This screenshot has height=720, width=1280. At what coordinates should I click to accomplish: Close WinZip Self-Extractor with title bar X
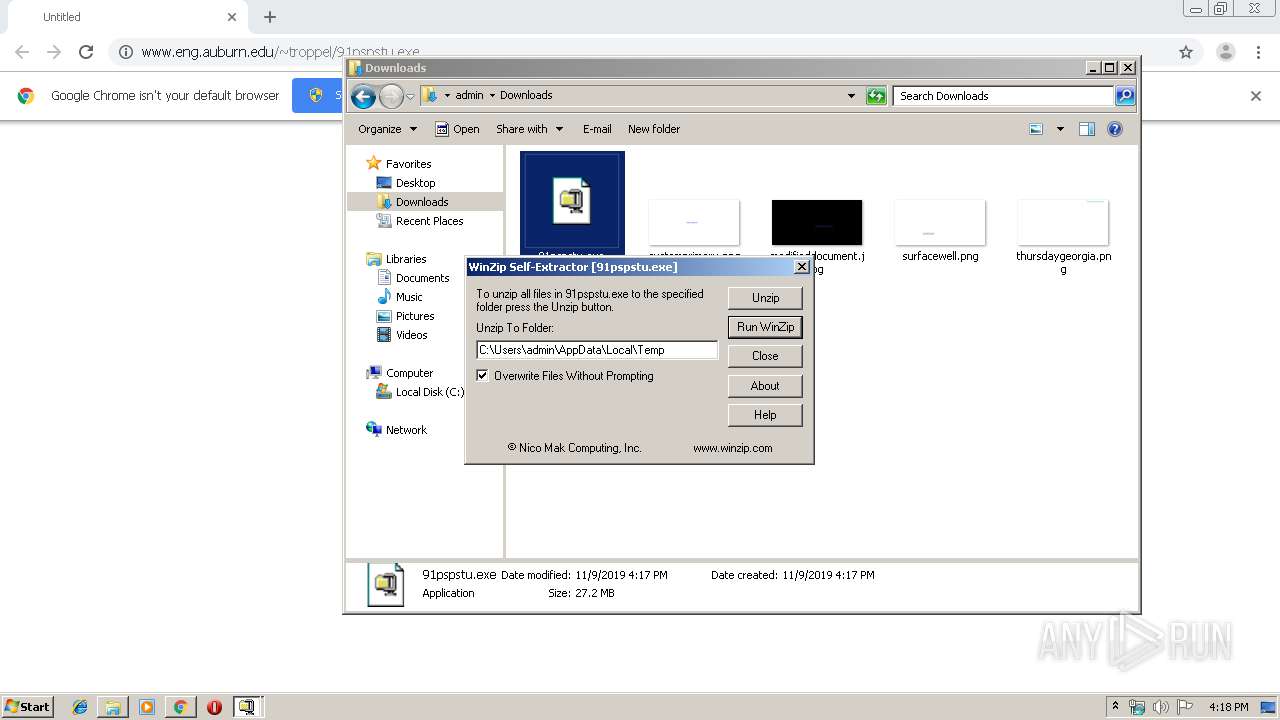click(802, 267)
